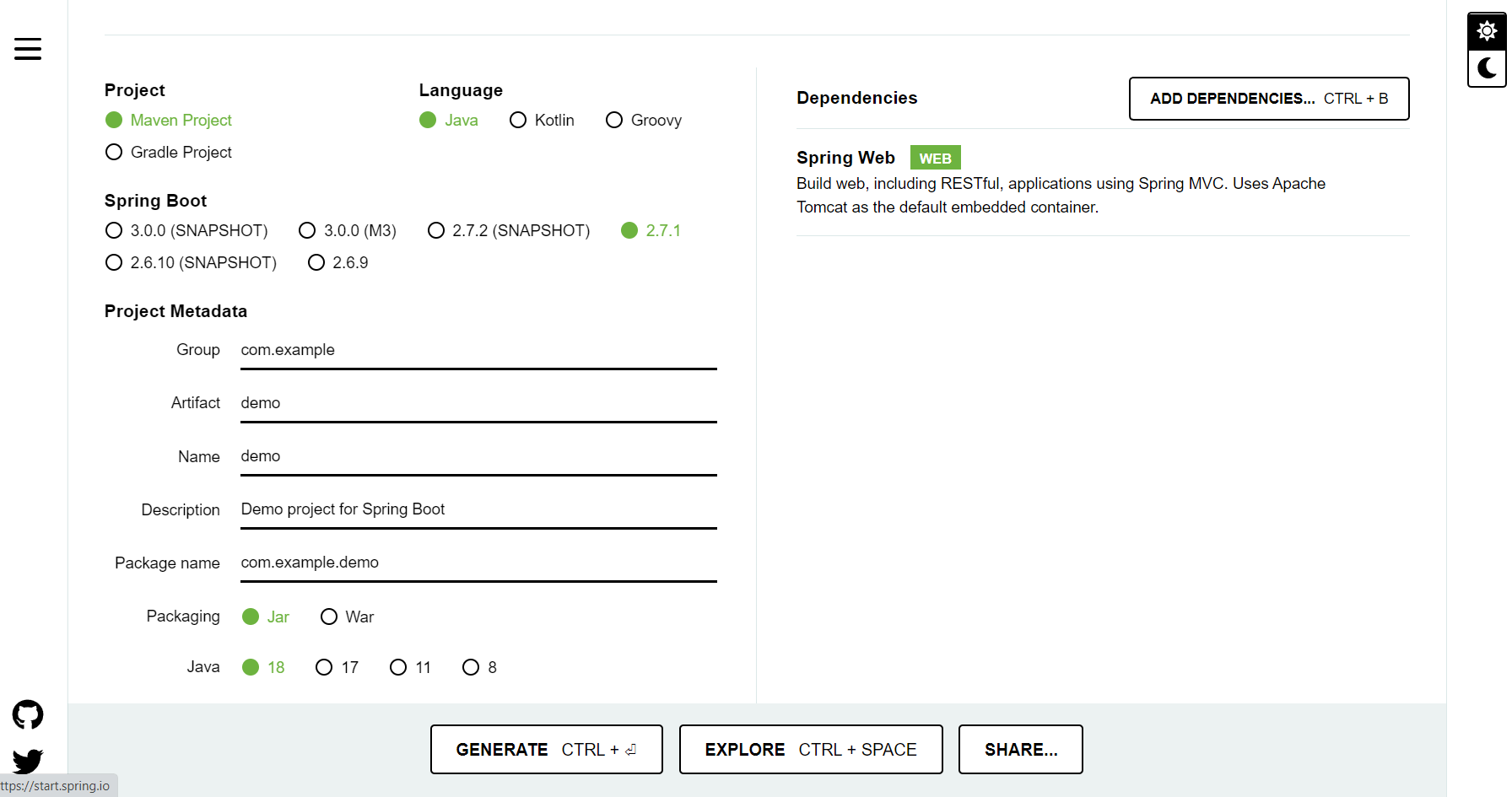Select Java version 17
The width and height of the screenshot is (1512, 797).
(337, 667)
